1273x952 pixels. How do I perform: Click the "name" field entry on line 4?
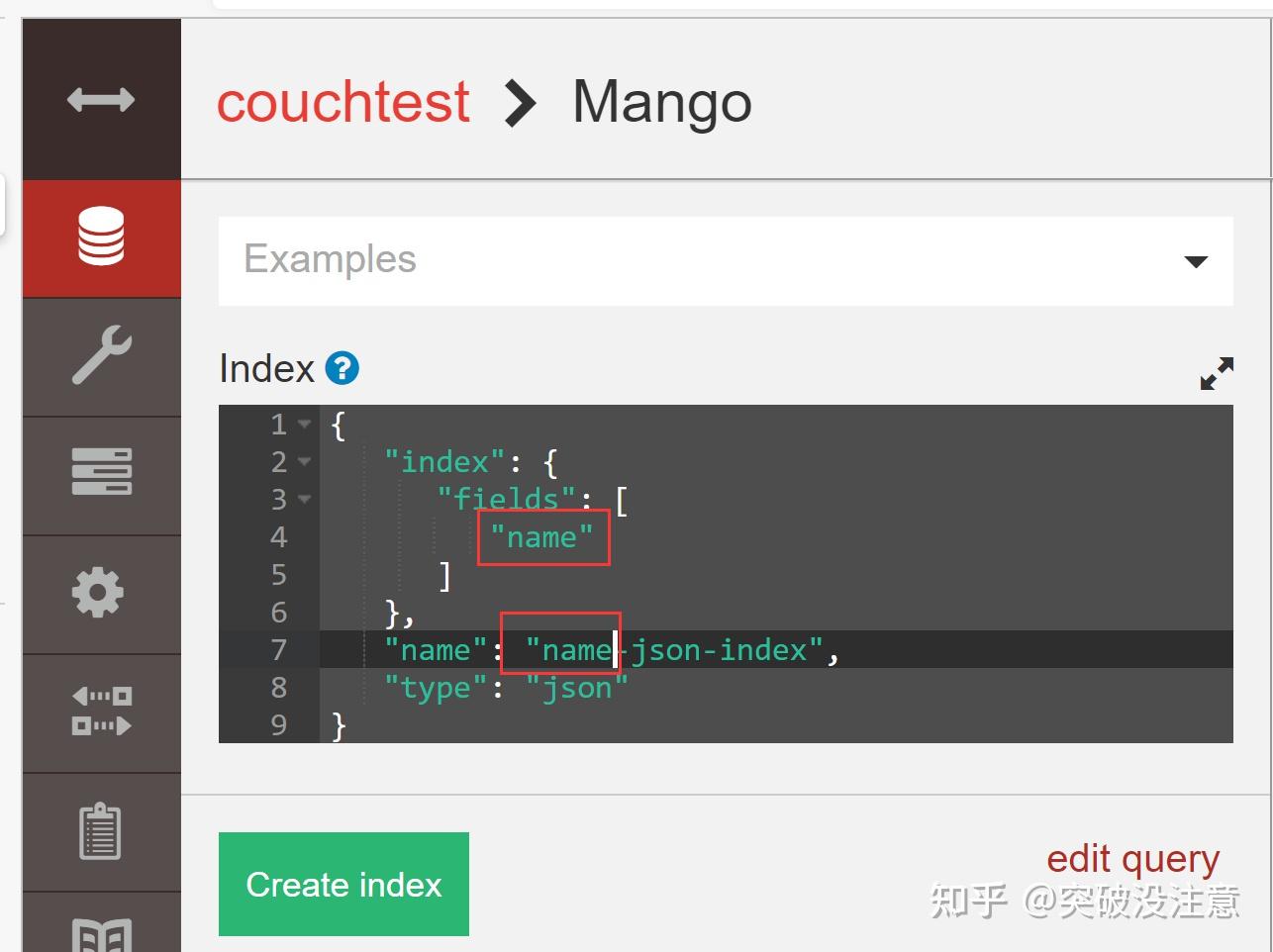(541, 537)
